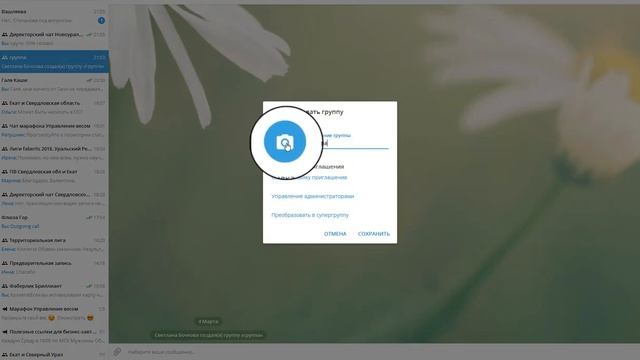Click the service message about group creation
This screenshot has height=360, width=640.
(209, 335)
